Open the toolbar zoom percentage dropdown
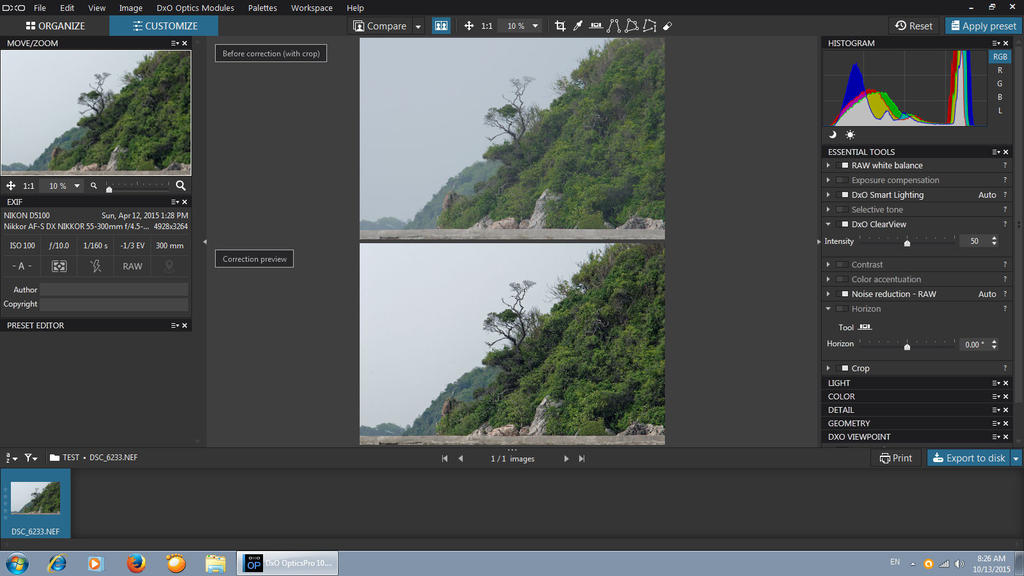 tap(536, 26)
